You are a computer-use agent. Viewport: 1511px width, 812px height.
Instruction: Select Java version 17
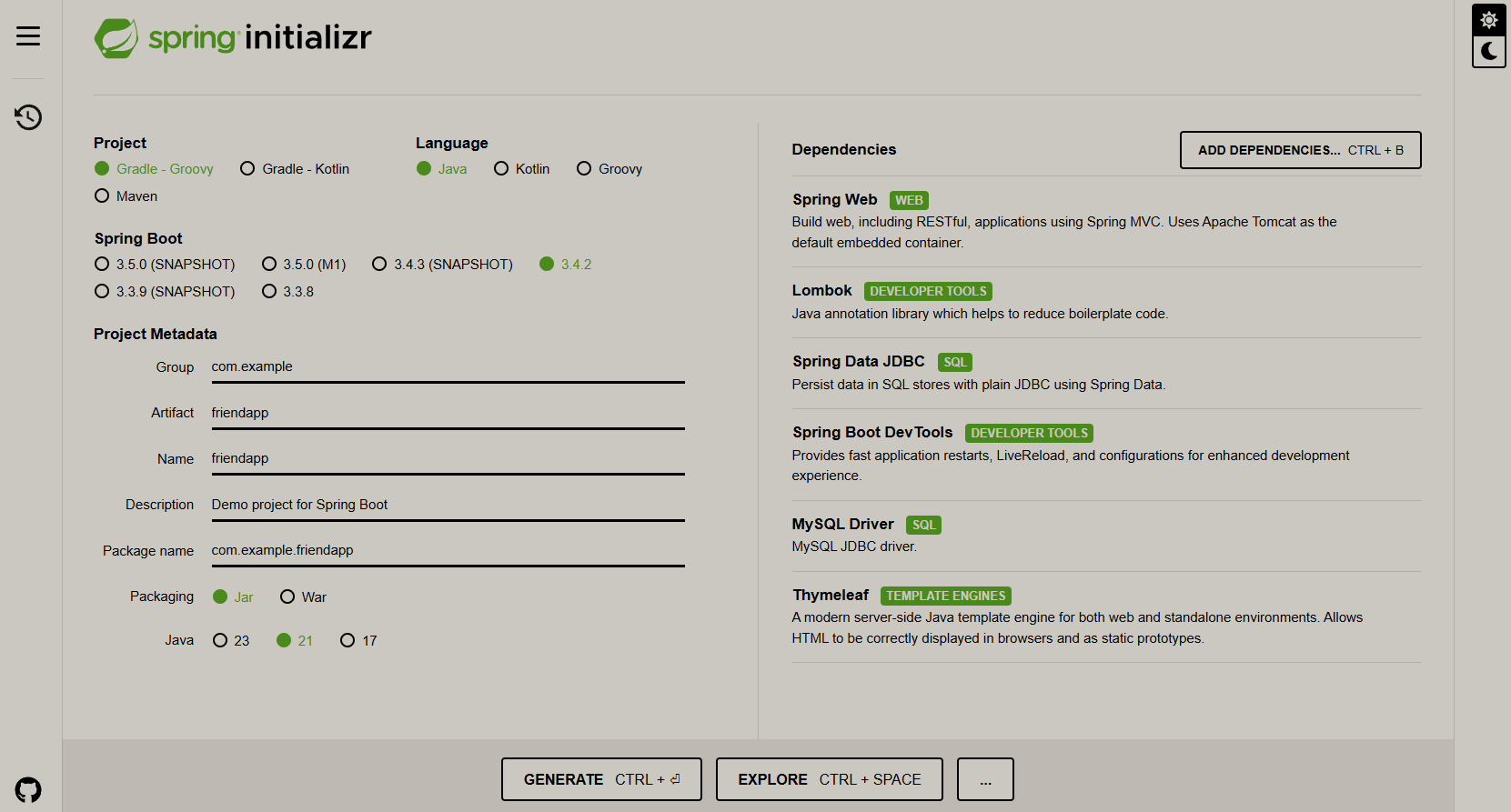(358, 641)
